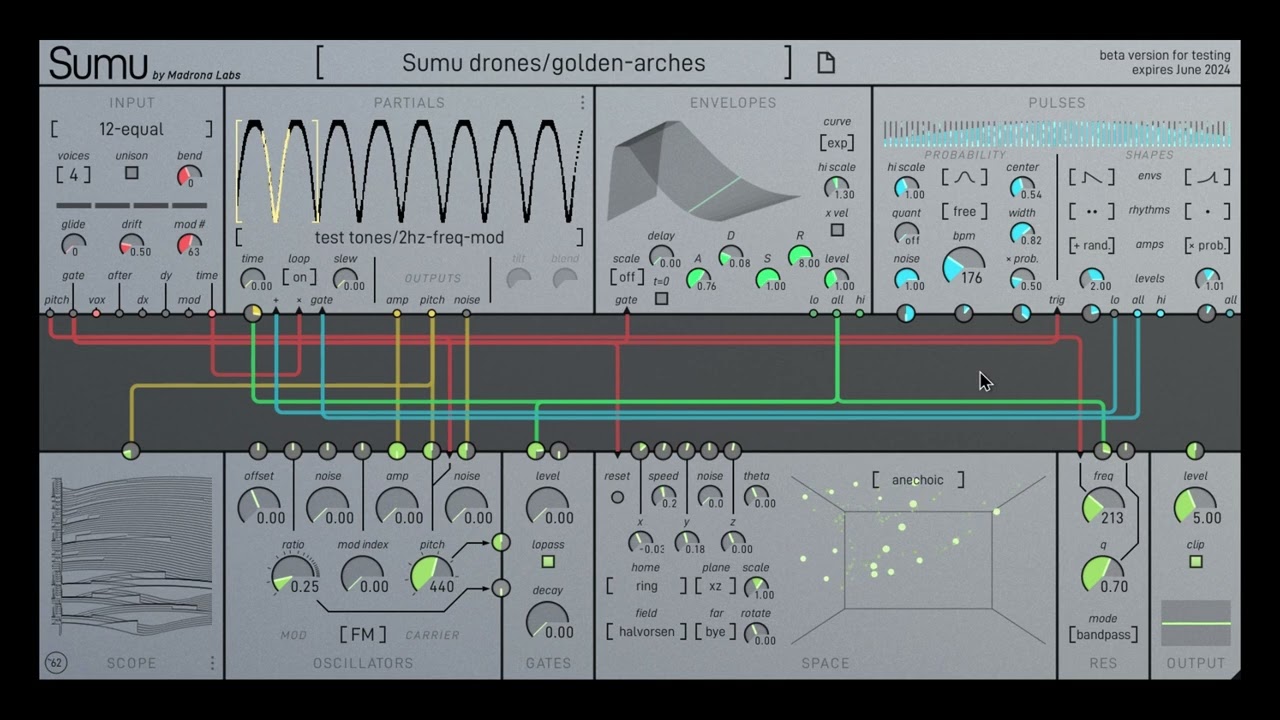
Task: Open the field selector showing halvorsen
Action: pyautogui.click(x=645, y=631)
